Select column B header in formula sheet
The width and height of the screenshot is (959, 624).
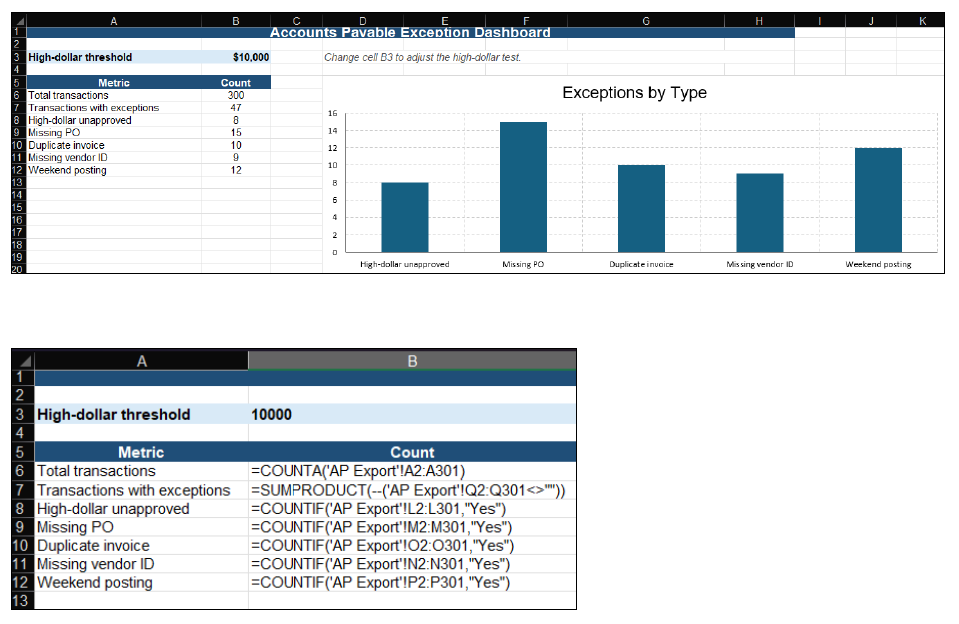pyautogui.click(x=412, y=361)
